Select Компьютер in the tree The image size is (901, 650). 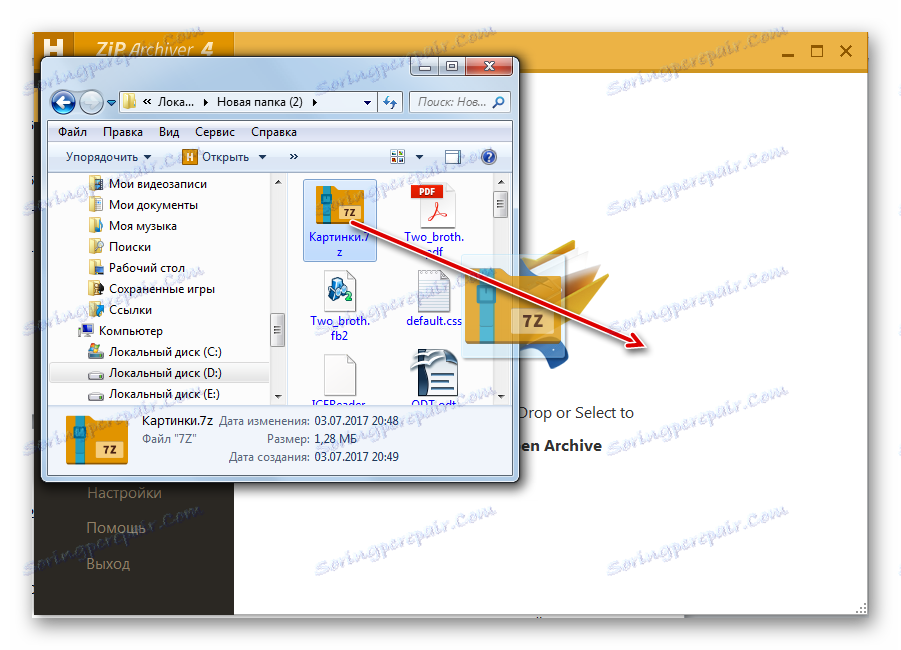point(130,330)
